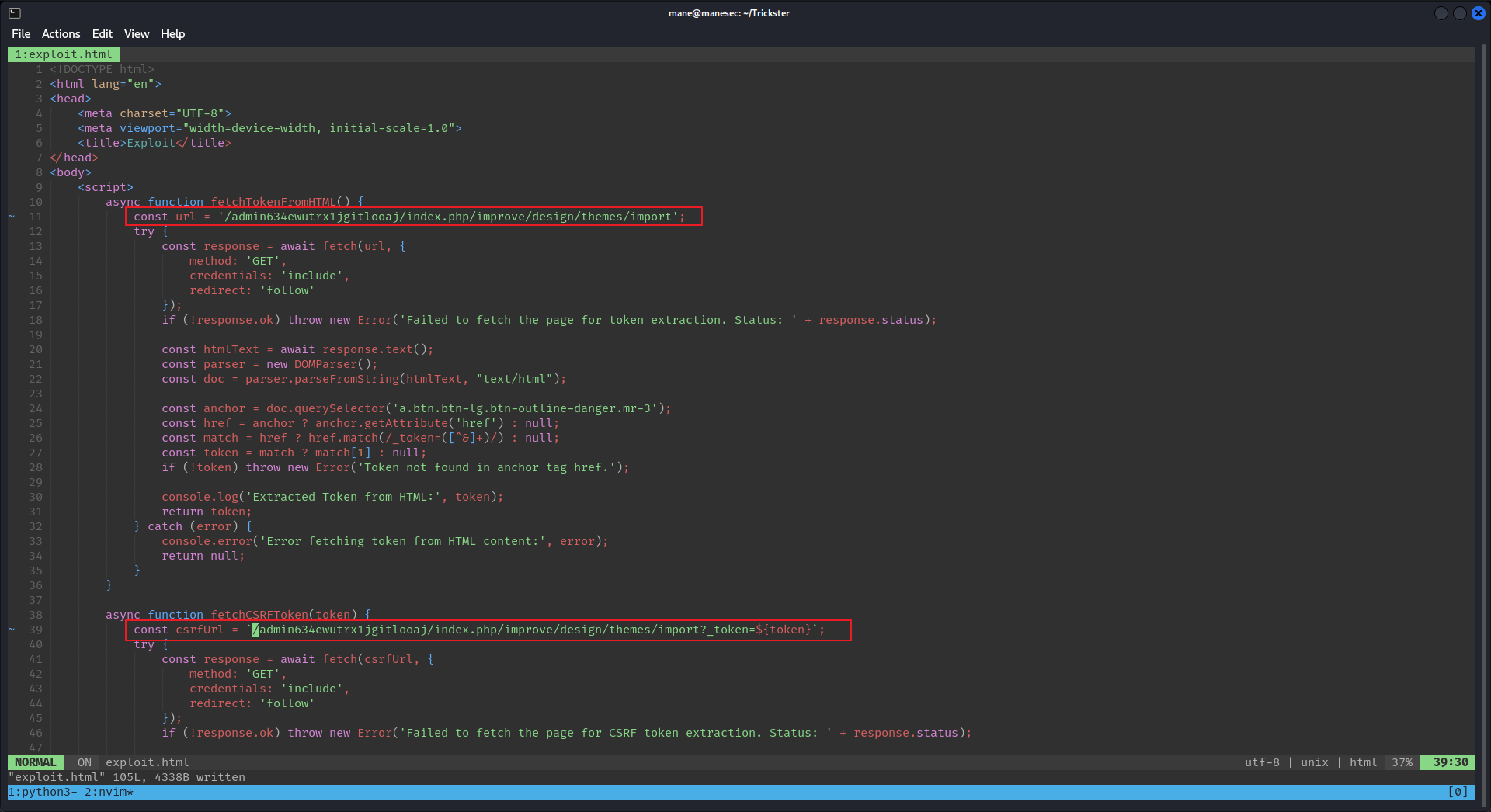Click the 37% position indicator
1491x812 pixels.
(1402, 762)
